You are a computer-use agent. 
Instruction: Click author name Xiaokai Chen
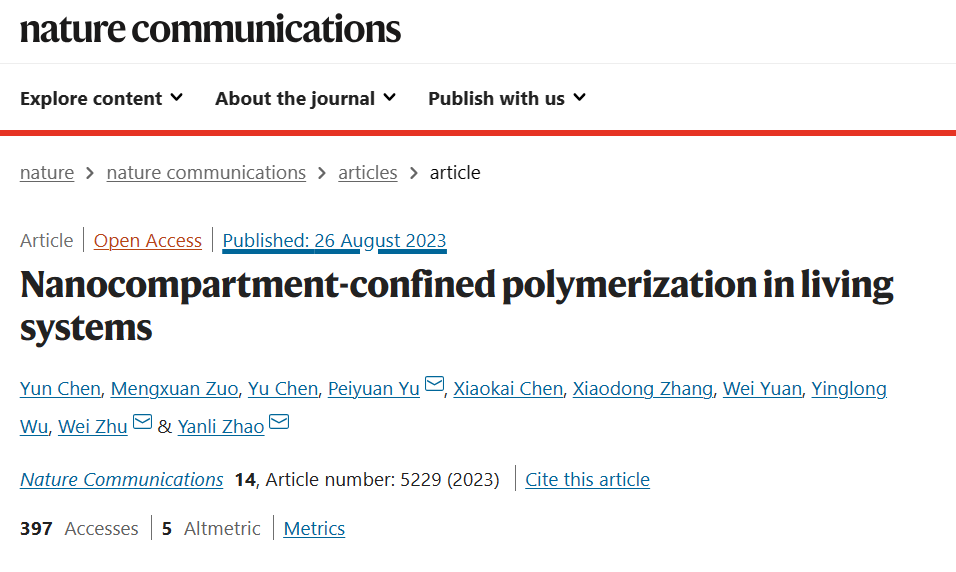pyautogui.click(x=508, y=388)
